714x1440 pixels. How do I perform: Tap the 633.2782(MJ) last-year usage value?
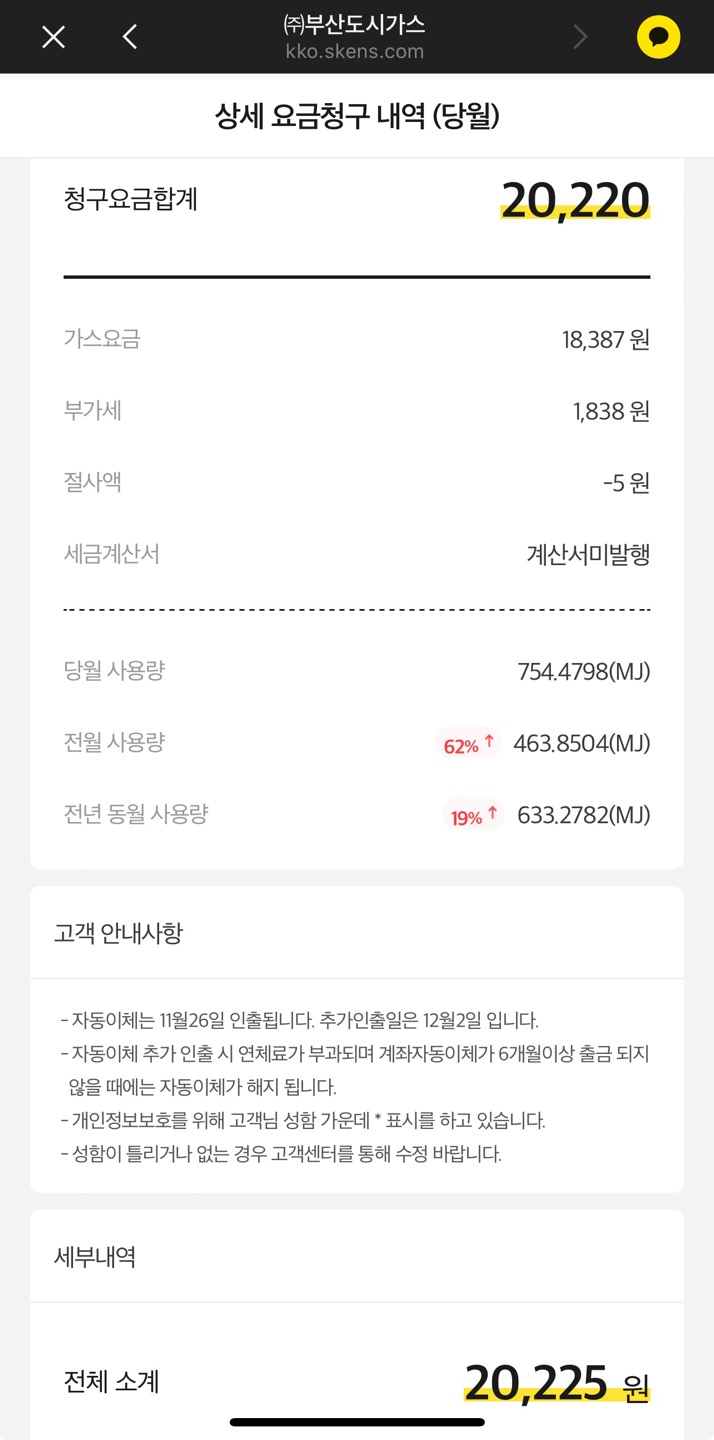[583, 816]
